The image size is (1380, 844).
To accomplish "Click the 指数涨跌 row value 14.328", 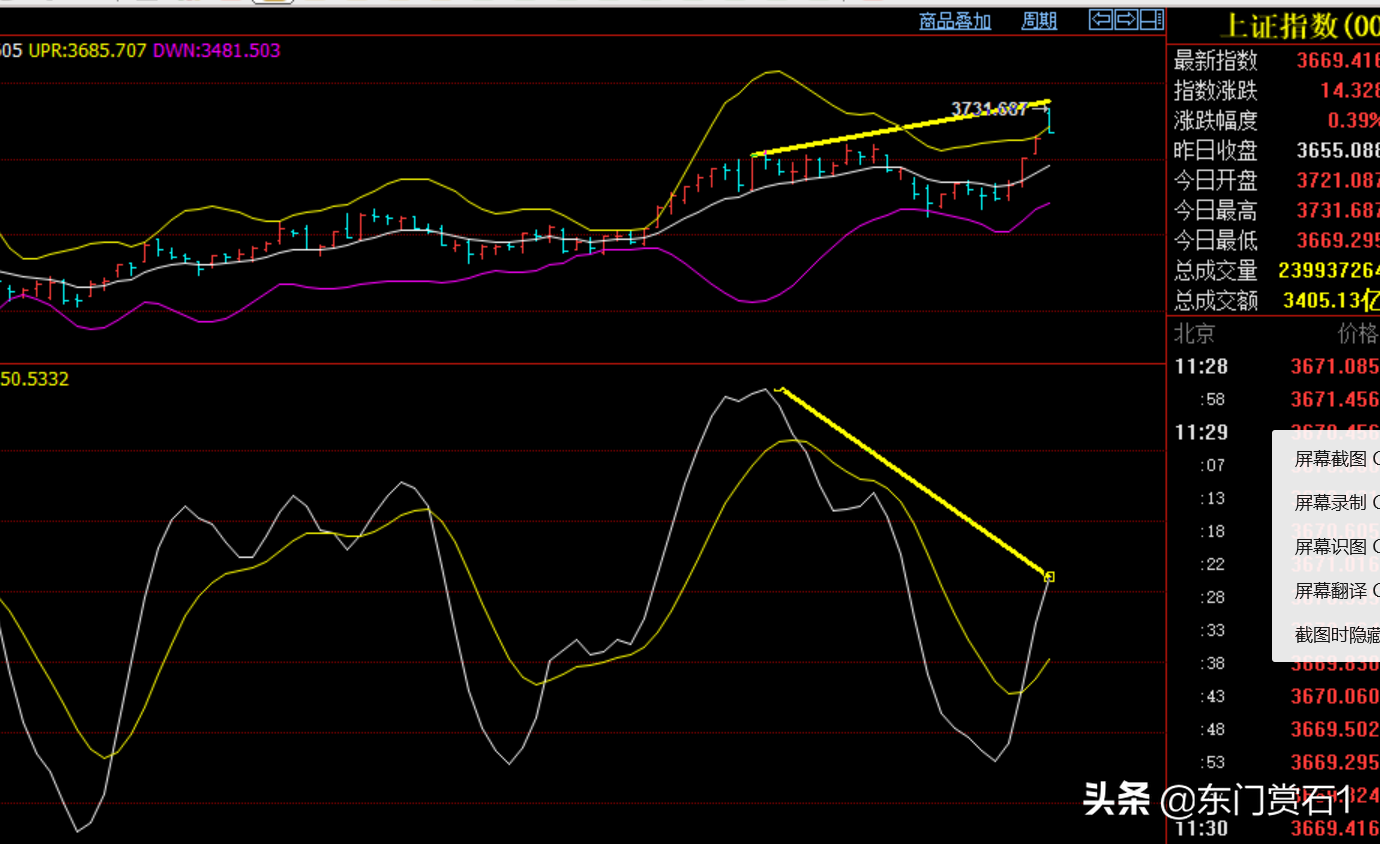I will pos(1349,90).
